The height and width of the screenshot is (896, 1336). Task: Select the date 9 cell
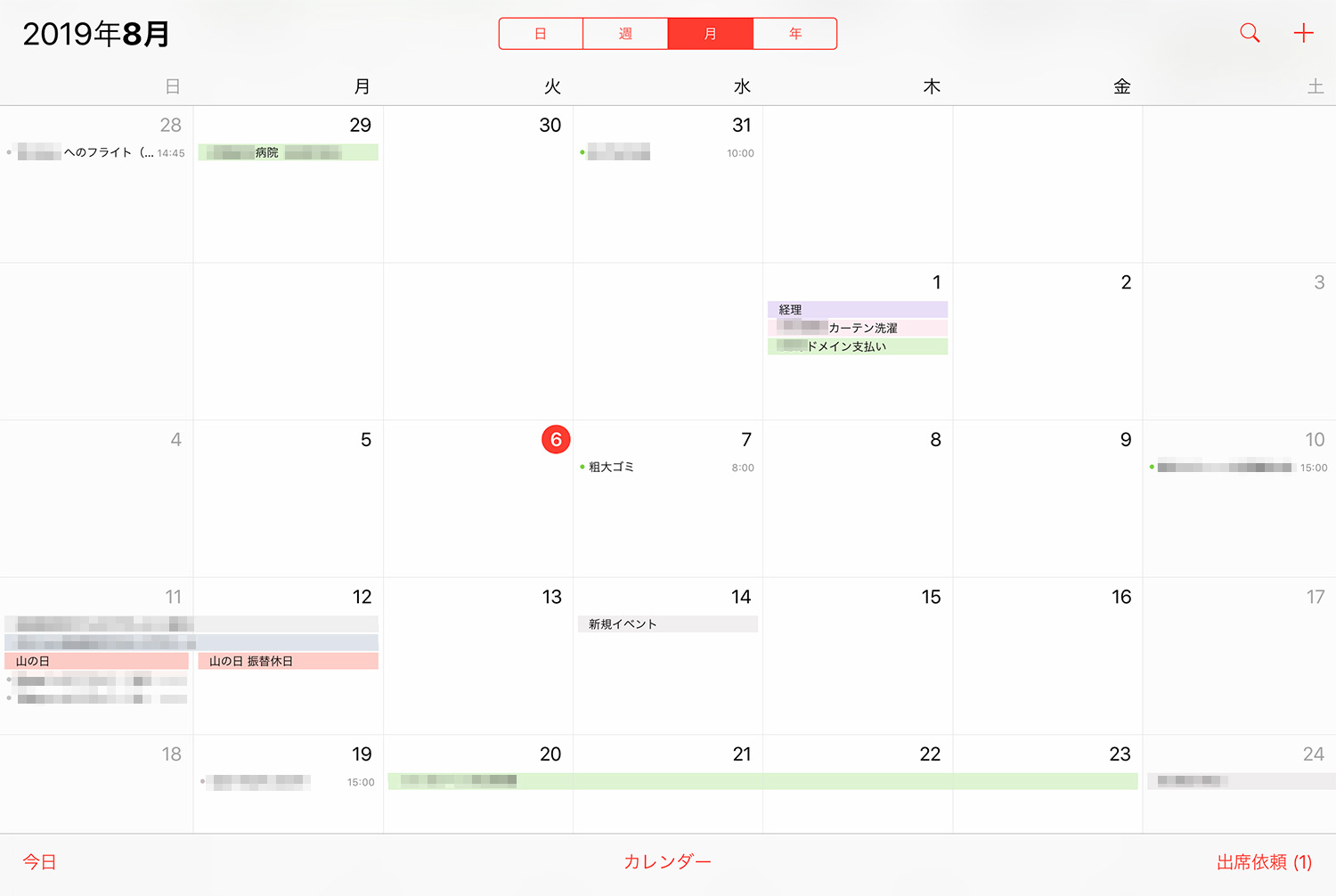pyautogui.click(x=1048, y=499)
